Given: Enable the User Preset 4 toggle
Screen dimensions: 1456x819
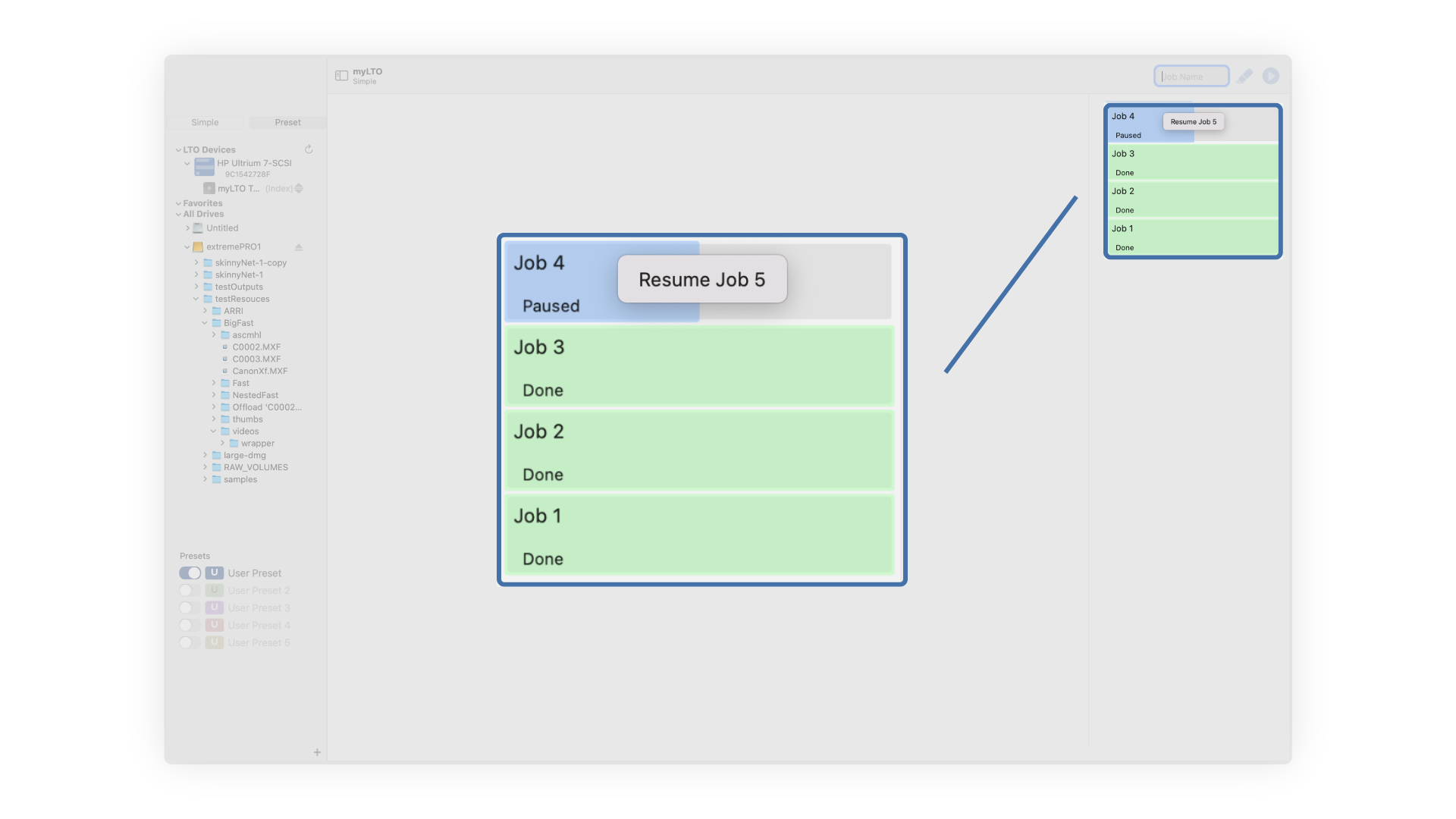Looking at the screenshot, I should (x=190, y=626).
